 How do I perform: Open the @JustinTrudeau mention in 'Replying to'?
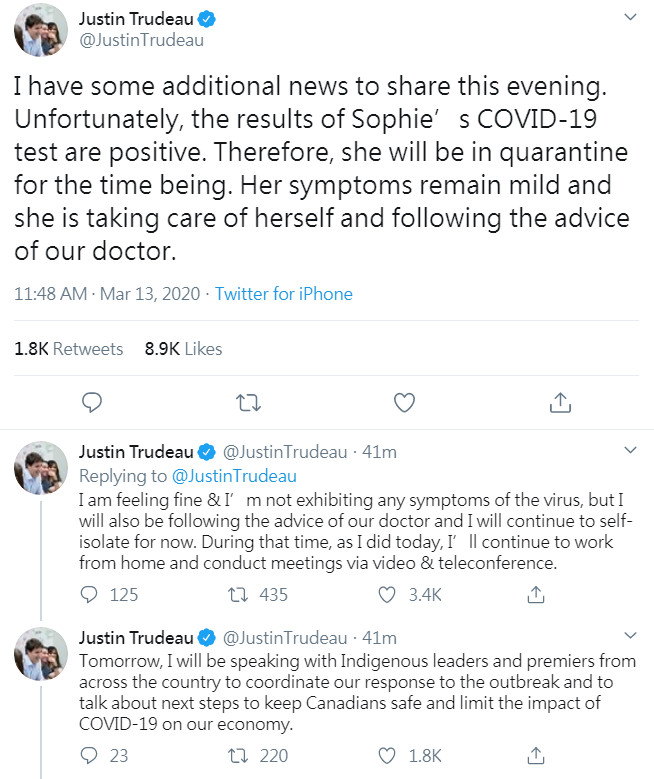[234, 476]
